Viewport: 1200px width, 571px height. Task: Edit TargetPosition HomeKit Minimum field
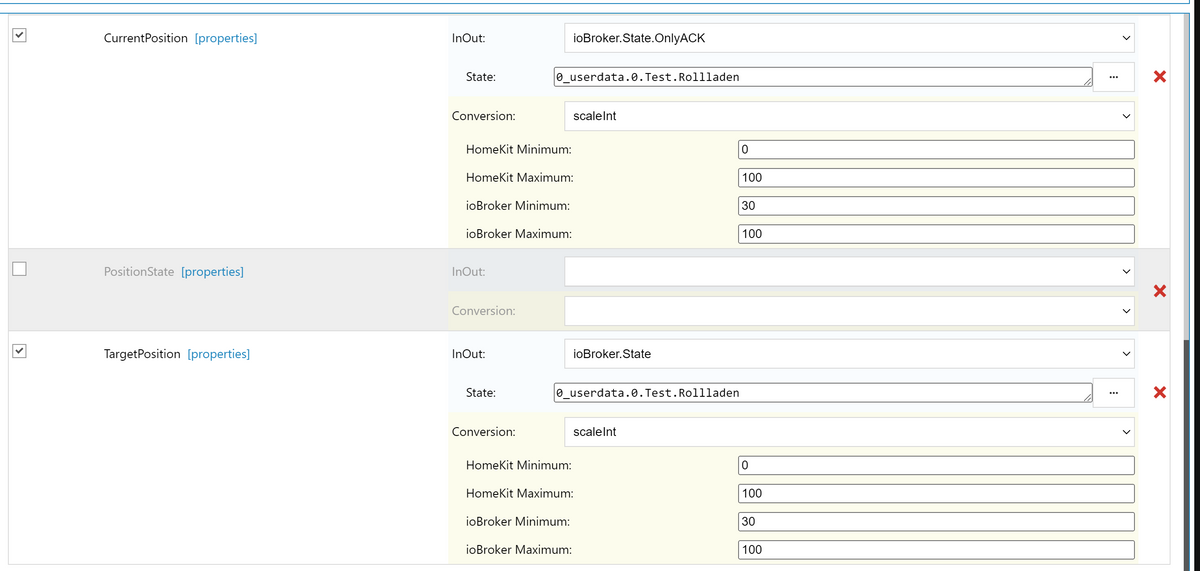936,465
